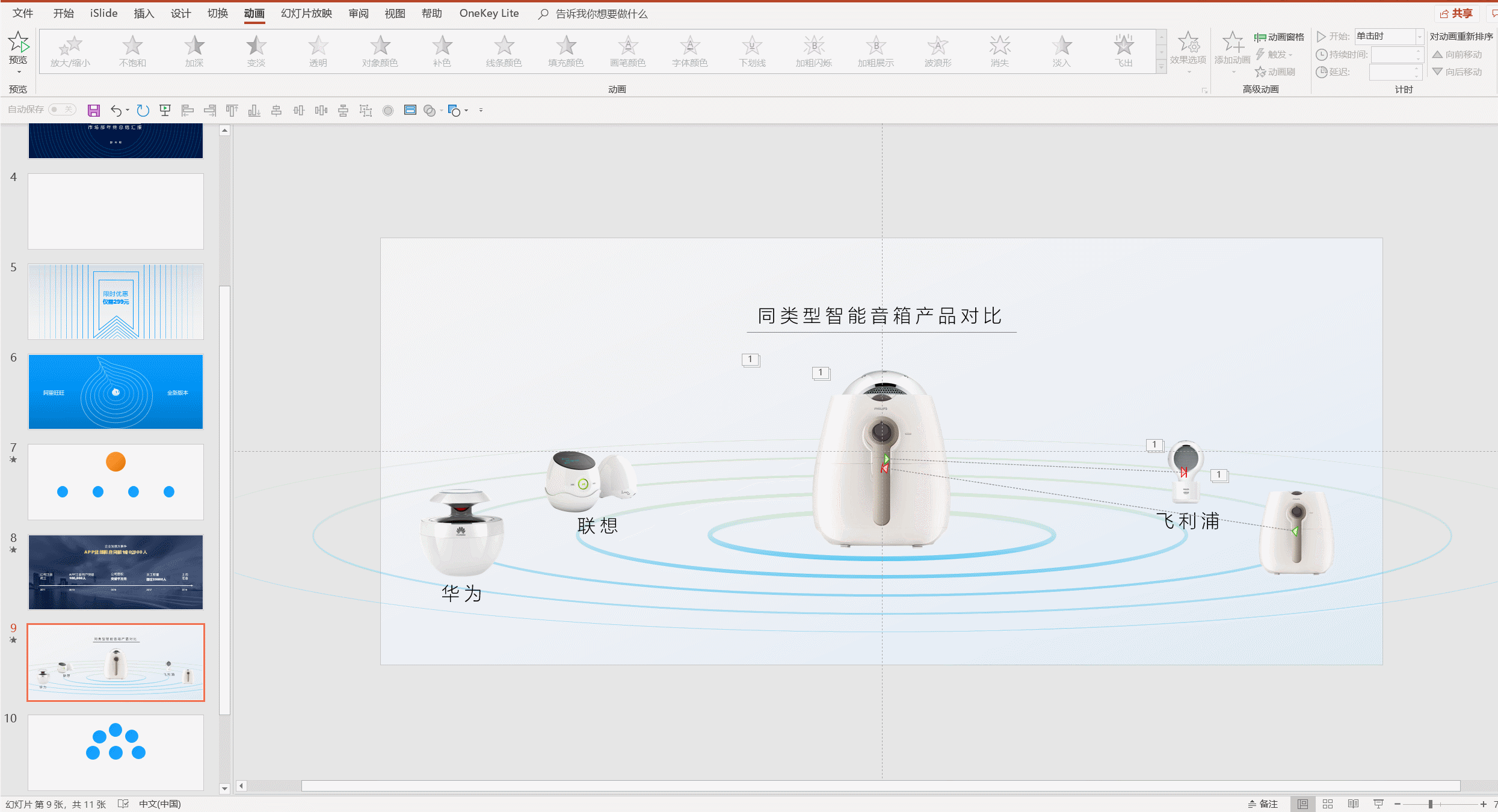
Task: Open the Shapes dropdown arrow in quick toolbar
Action: pyautogui.click(x=466, y=111)
